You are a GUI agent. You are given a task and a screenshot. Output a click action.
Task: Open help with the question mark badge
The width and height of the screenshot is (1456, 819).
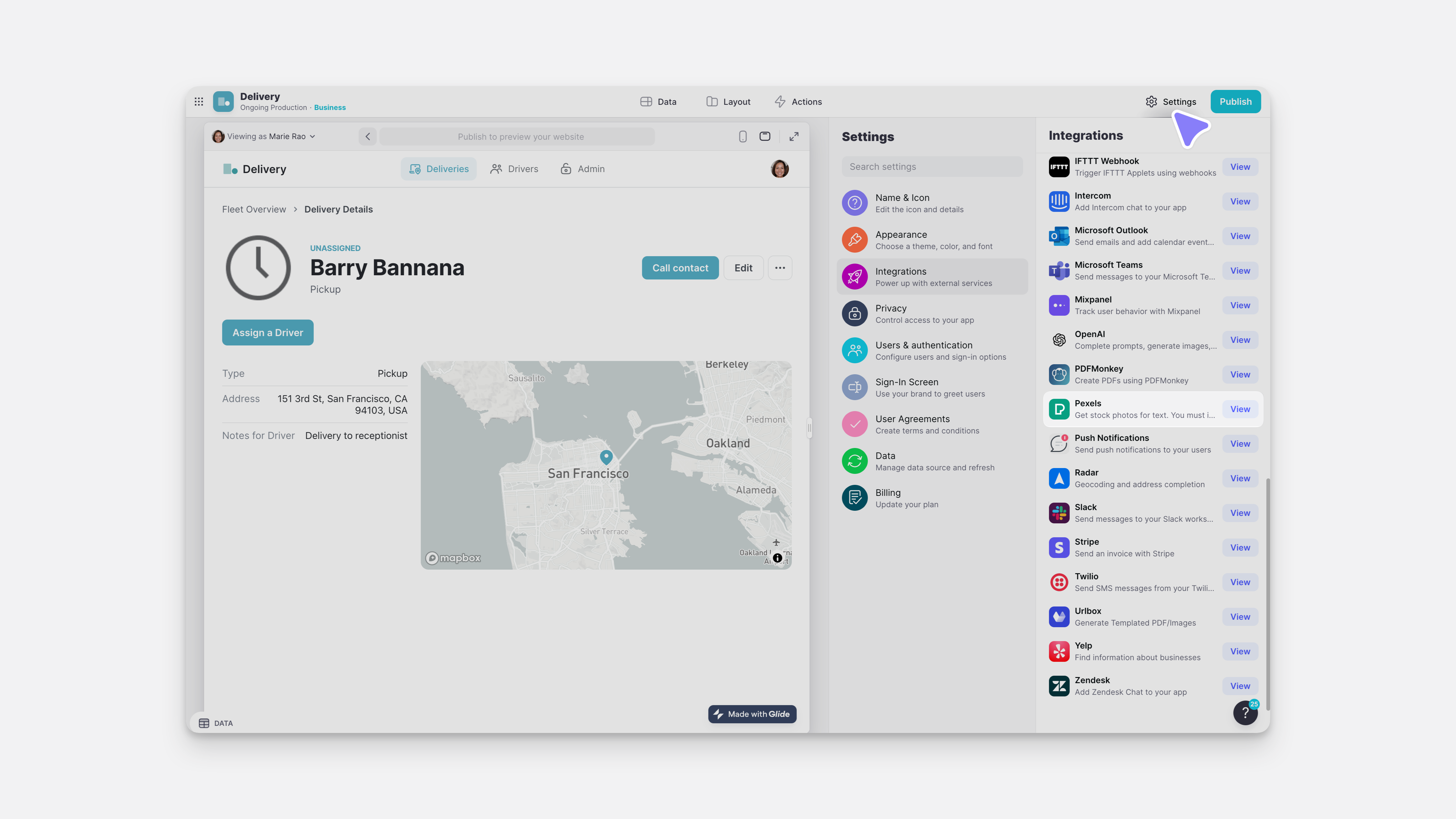[x=1245, y=713]
